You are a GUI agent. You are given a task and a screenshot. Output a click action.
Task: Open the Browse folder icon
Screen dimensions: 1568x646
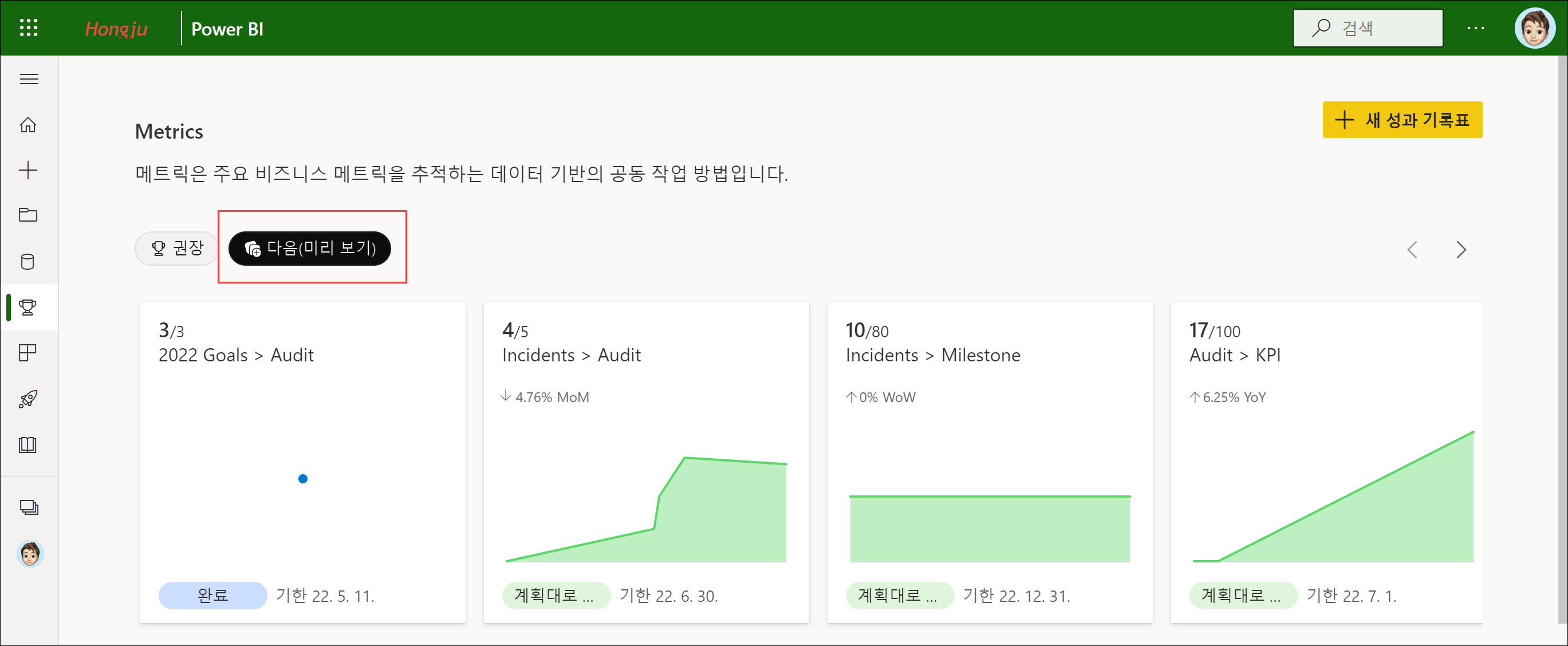29,215
